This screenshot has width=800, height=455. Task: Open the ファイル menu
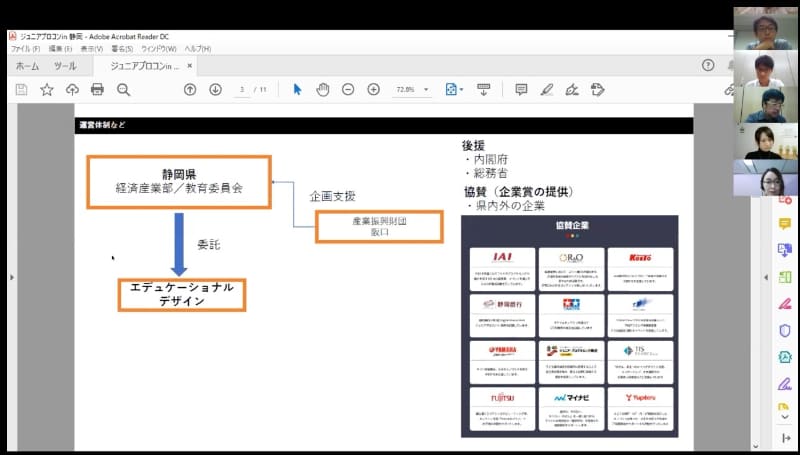pyautogui.click(x=26, y=49)
